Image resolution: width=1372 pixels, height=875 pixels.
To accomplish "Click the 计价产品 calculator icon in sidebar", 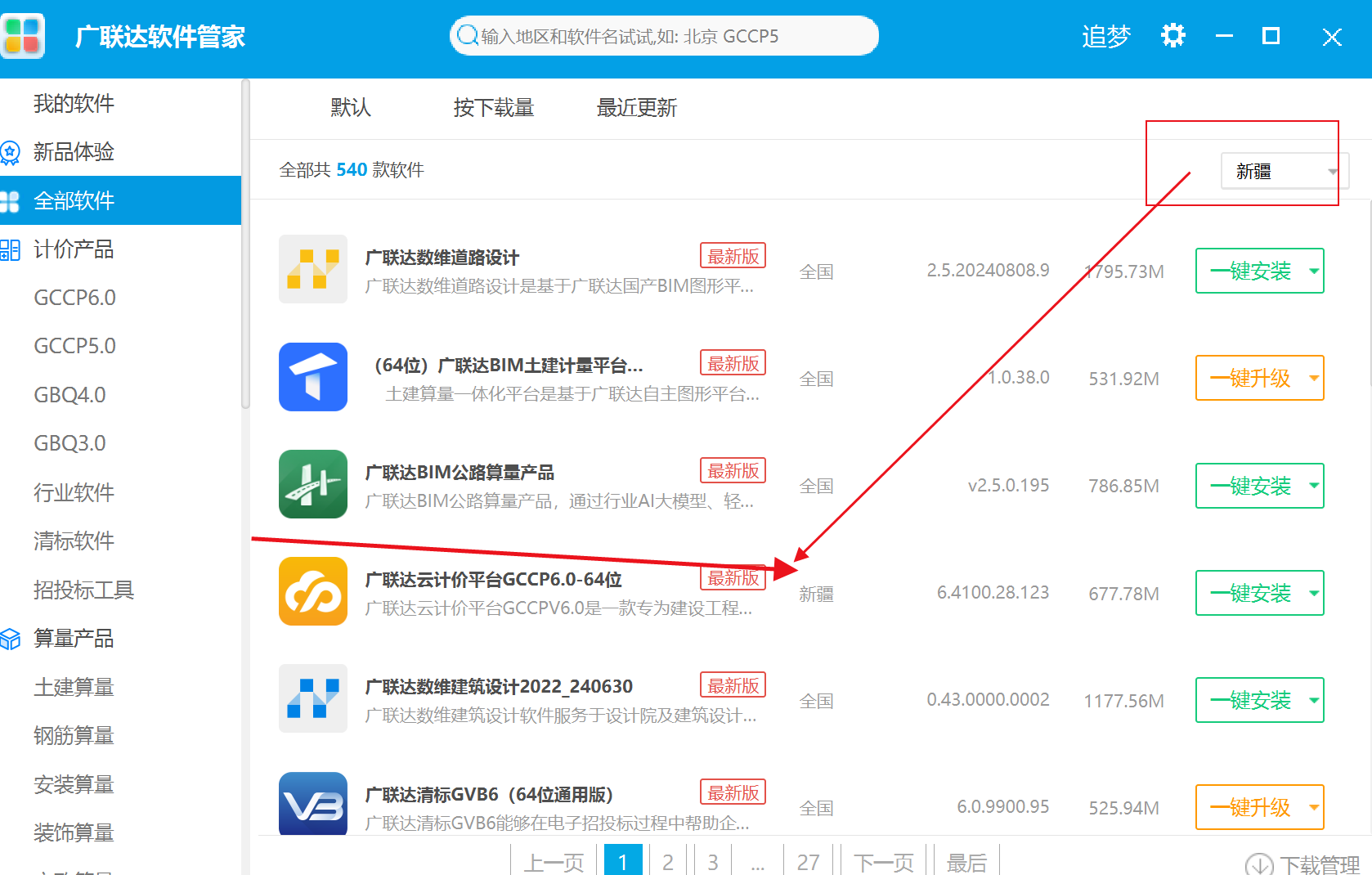I will click(x=10, y=249).
